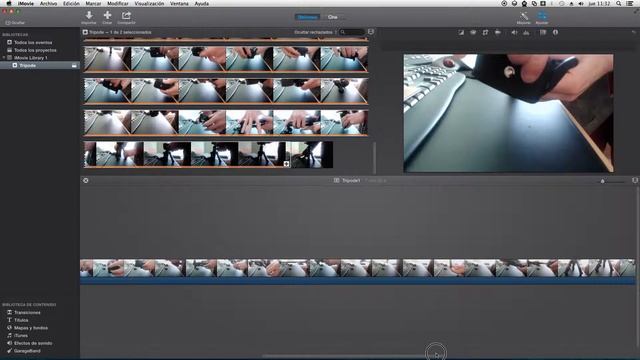640x360 pixels.
Task: Click the Importar download arrow icon
Action: 89,16
